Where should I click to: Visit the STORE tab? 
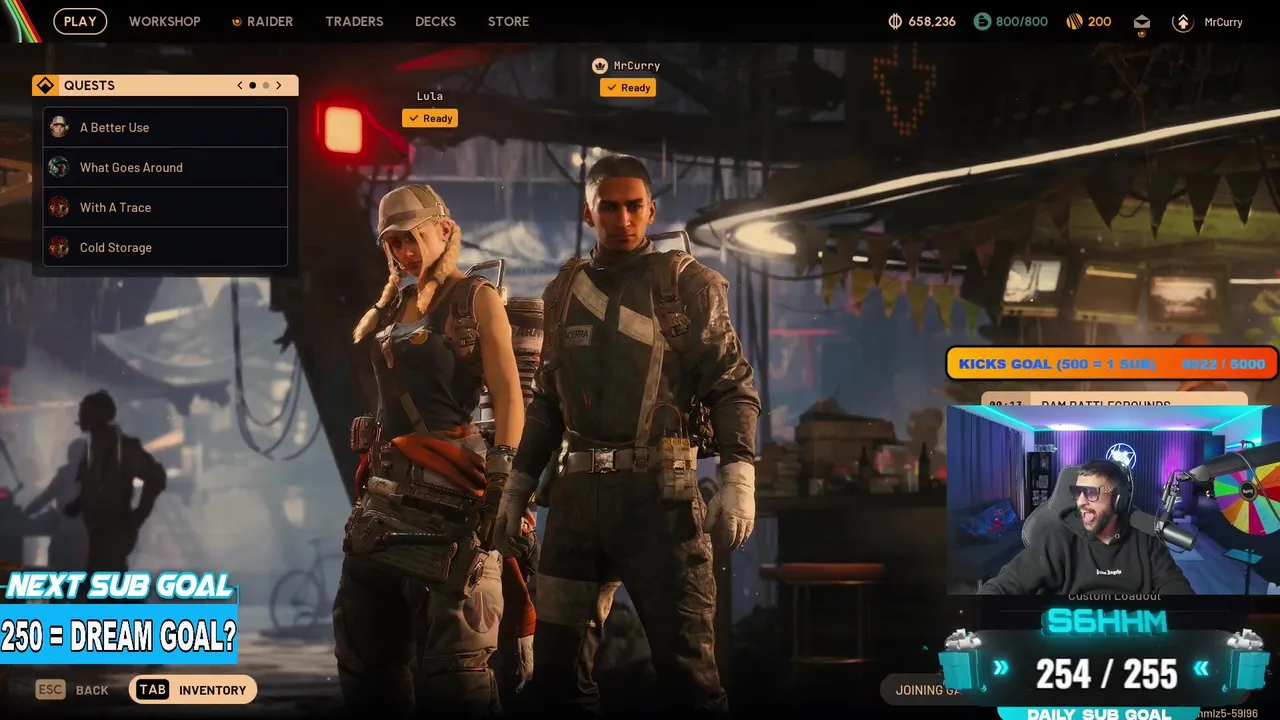(508, 21)
